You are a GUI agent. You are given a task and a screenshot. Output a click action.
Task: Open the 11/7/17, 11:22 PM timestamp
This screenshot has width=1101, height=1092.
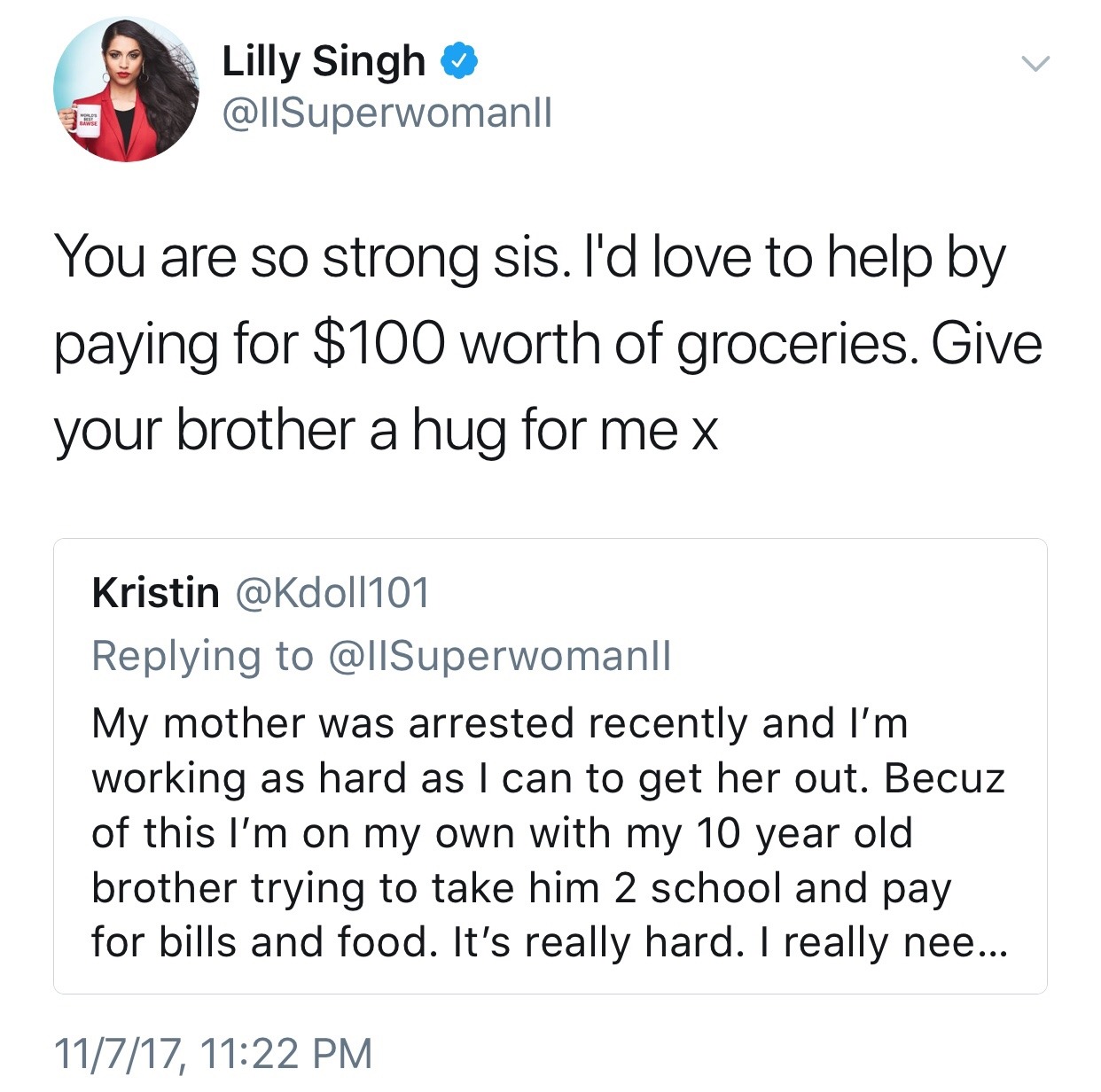(213, 1053)
